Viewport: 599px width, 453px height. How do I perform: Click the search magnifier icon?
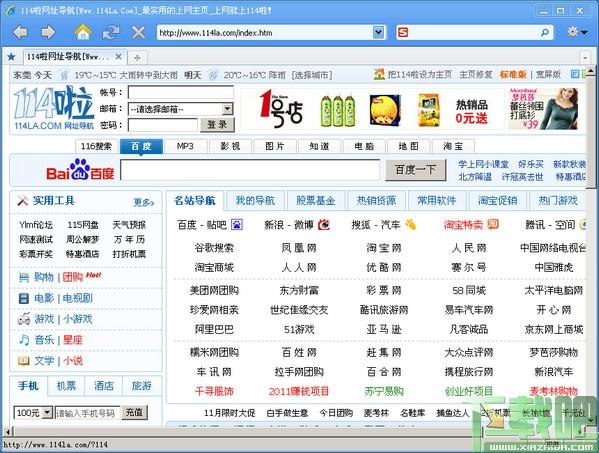pyautogui.click(x=545, y=32)
